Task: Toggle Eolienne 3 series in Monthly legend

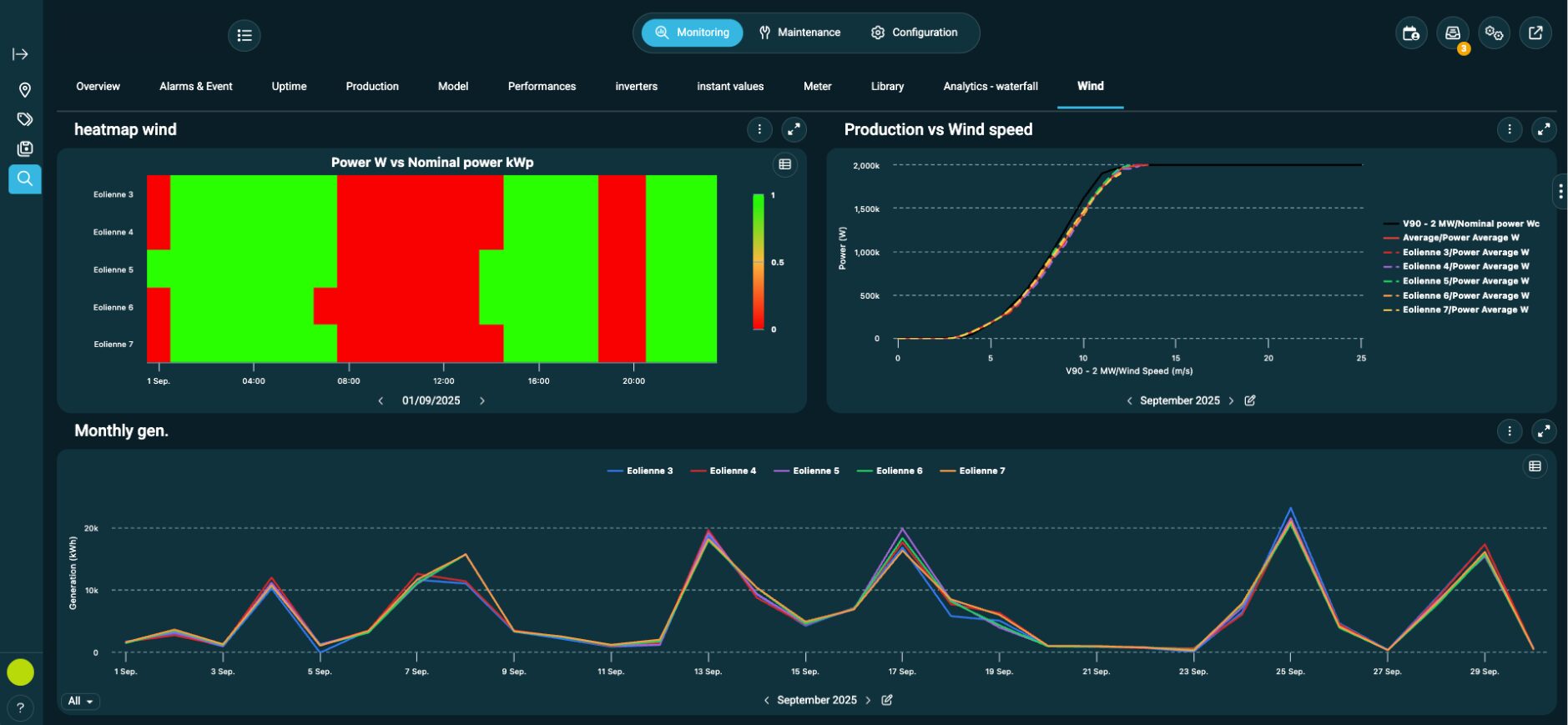Action: (x=641, y=471)
